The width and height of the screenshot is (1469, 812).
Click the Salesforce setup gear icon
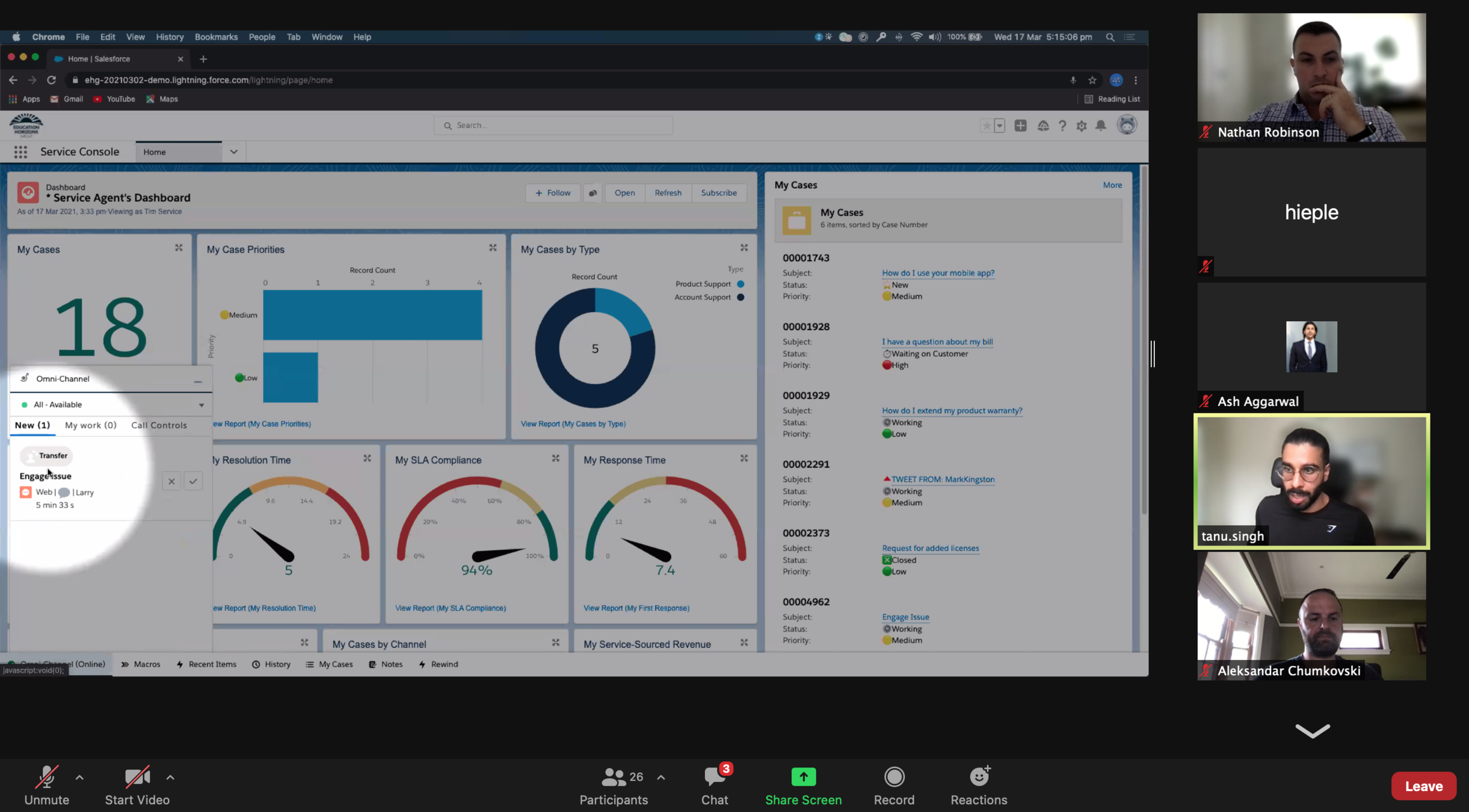tap(1082, 126)
